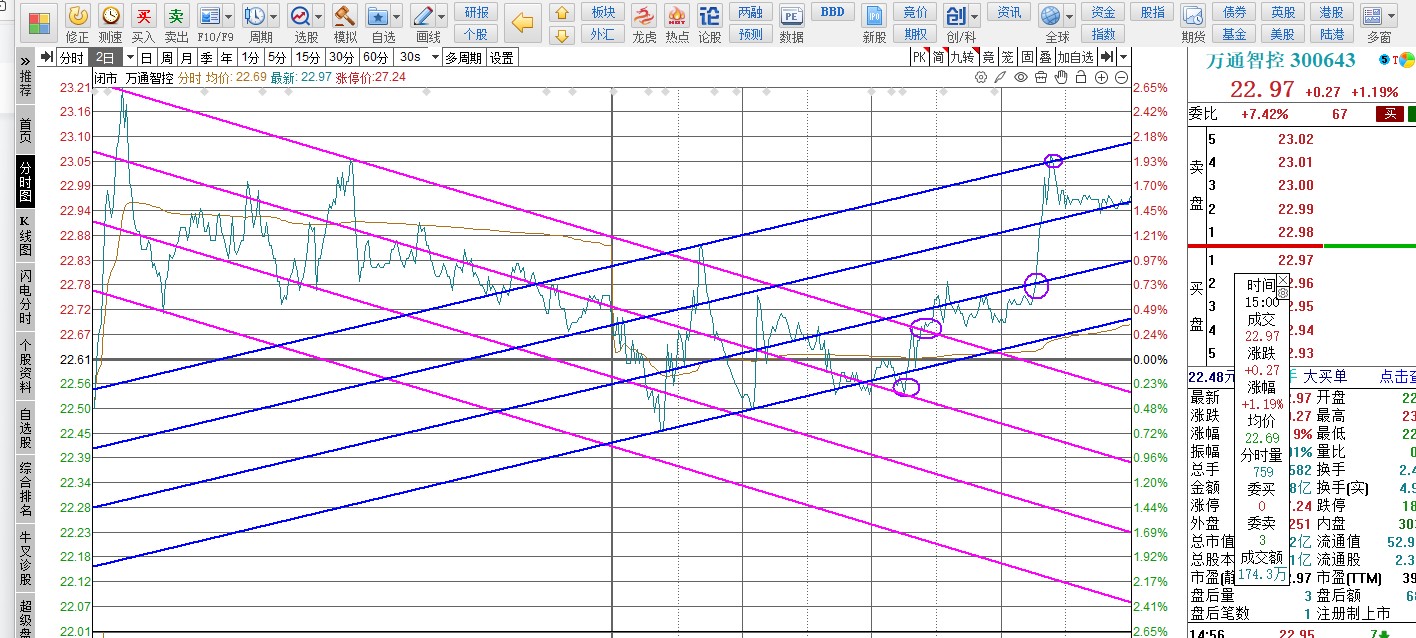Expand the 选股 dropdown arrow
The width and height of the screenshot is (1416, 638).
[319, 17]
